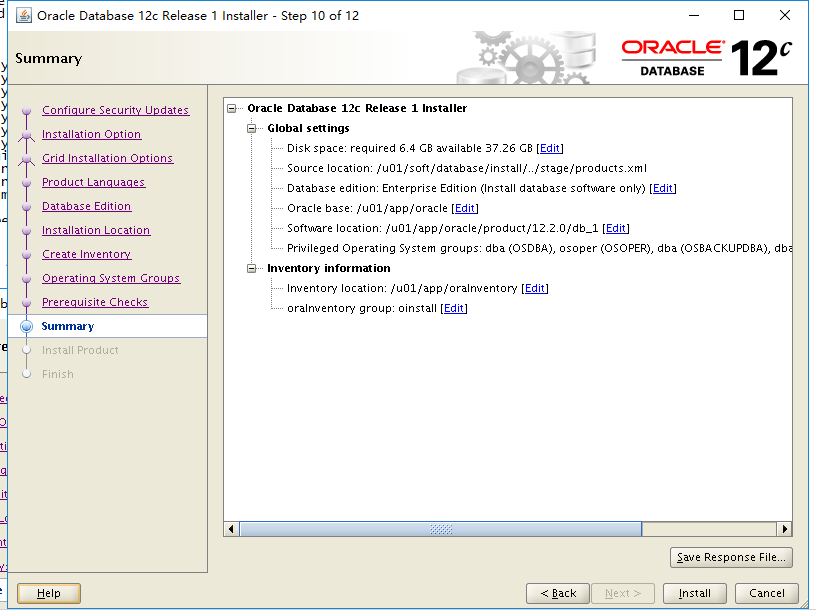The height and width of the screenshot is (616, 816).
Task: Edit the Software location path
Action: click(x=616, y=228)
